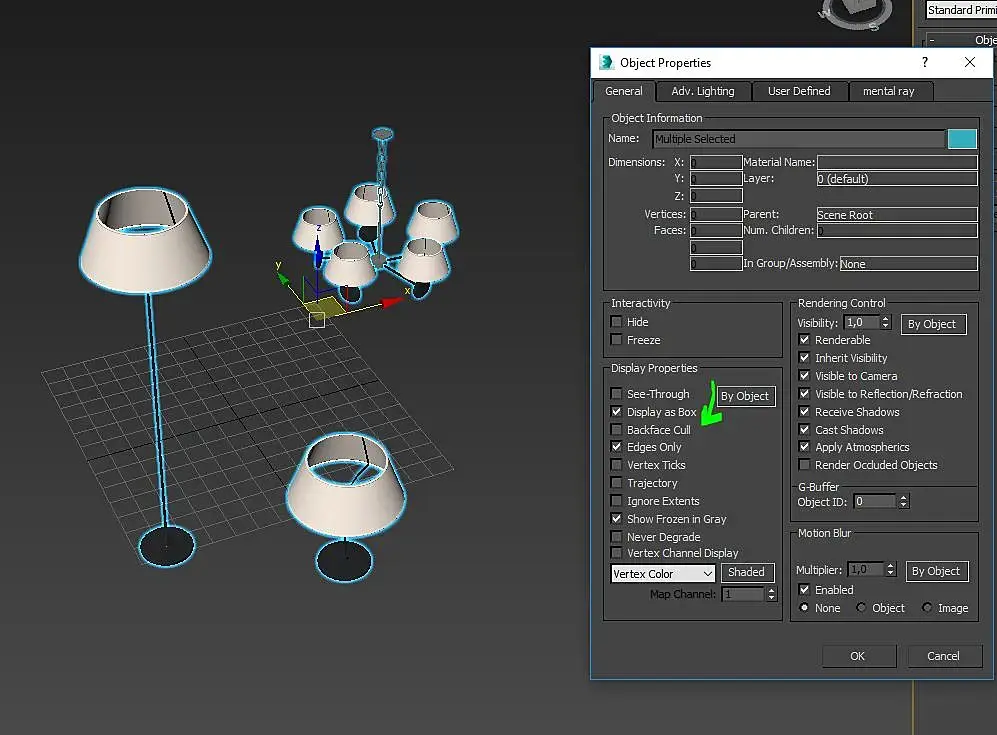Toggle the Backface Cull checkbox
This screenshot has width=997, height=735.
click(x=617, y=430)
